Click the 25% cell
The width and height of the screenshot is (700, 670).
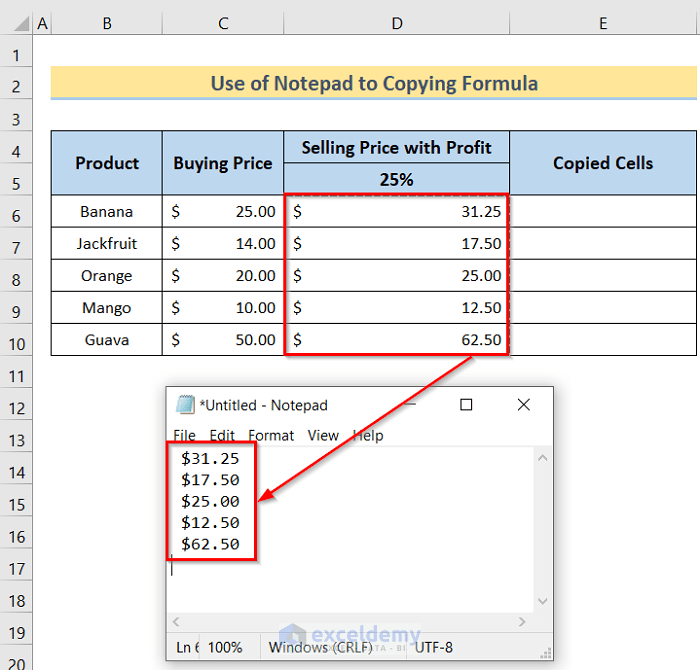[x=396, y=179]
